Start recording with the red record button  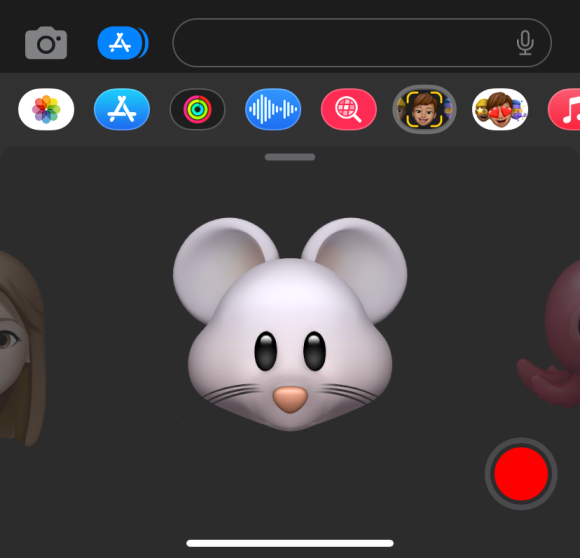tap(521, 474)
